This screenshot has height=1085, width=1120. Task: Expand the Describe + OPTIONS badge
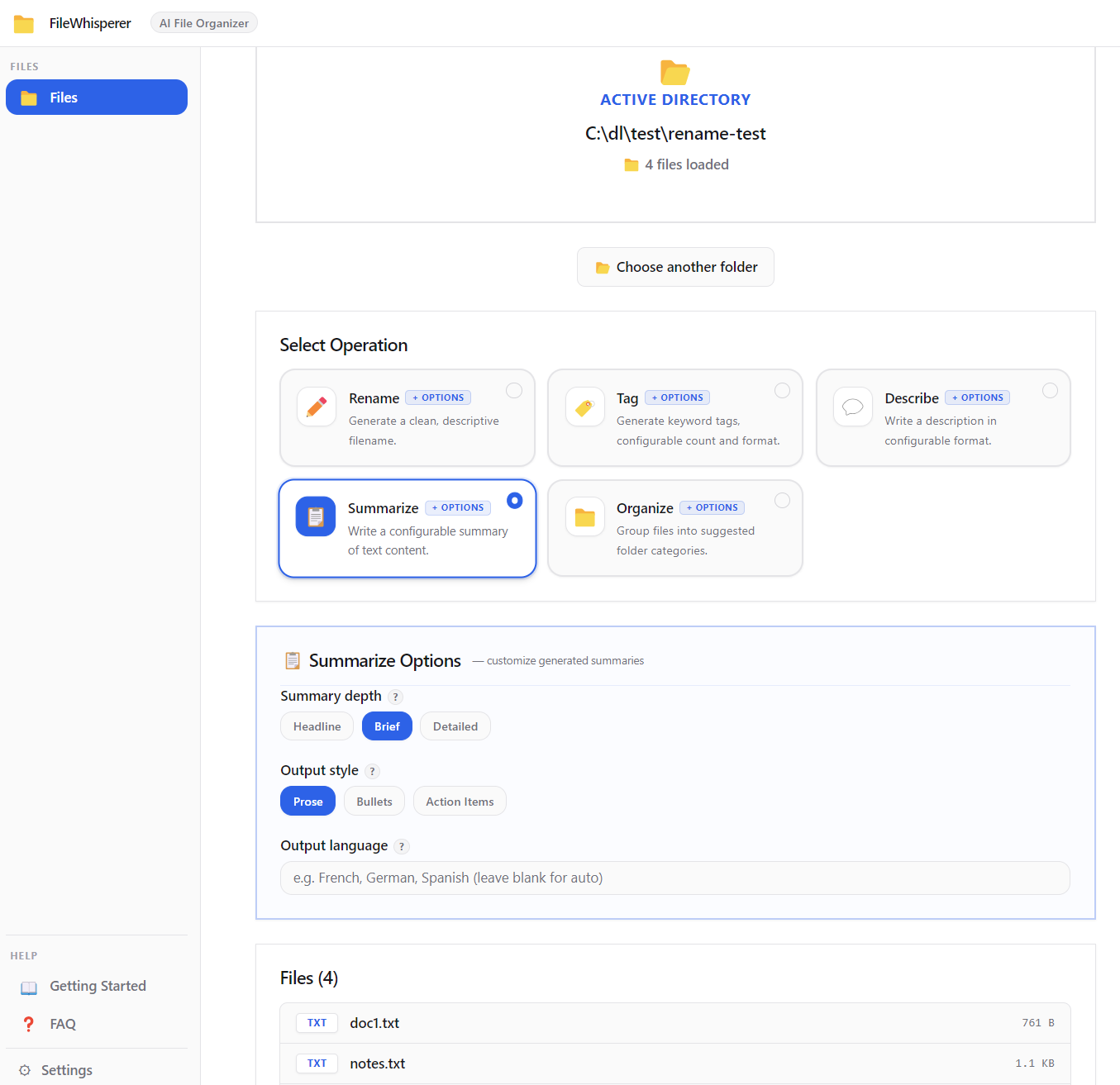point(977,397)
